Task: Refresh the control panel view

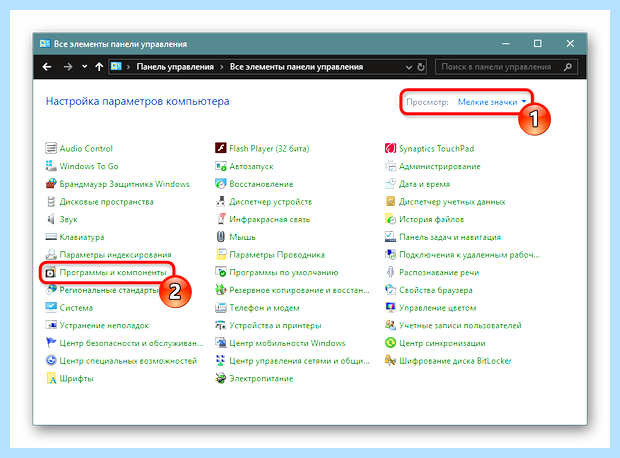Action: click(x=421, y=67)
